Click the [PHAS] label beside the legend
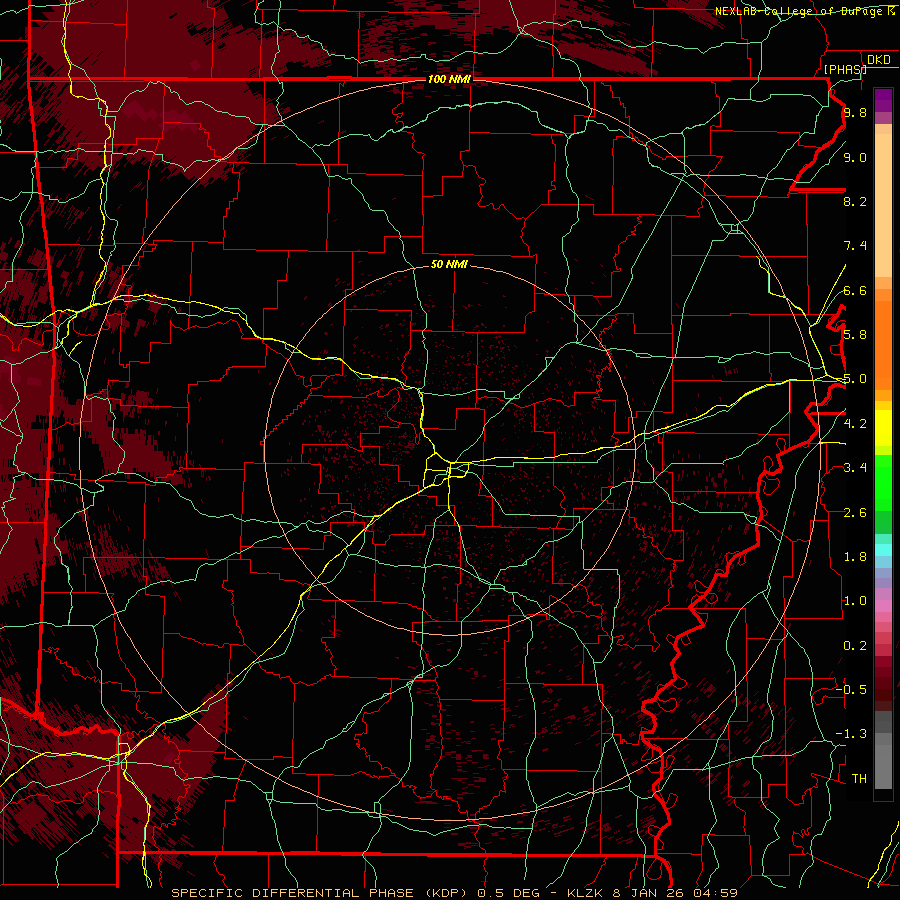 tap(845, 69)
